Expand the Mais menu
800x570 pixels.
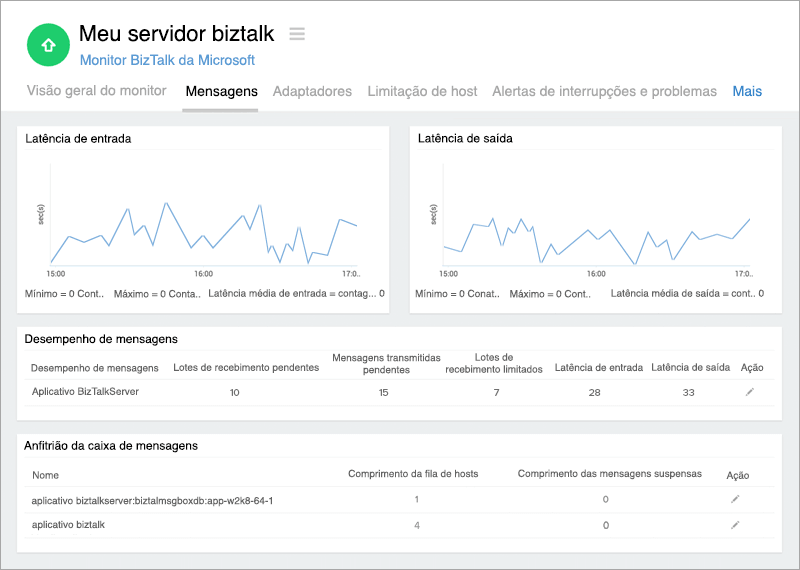point(747,91)
